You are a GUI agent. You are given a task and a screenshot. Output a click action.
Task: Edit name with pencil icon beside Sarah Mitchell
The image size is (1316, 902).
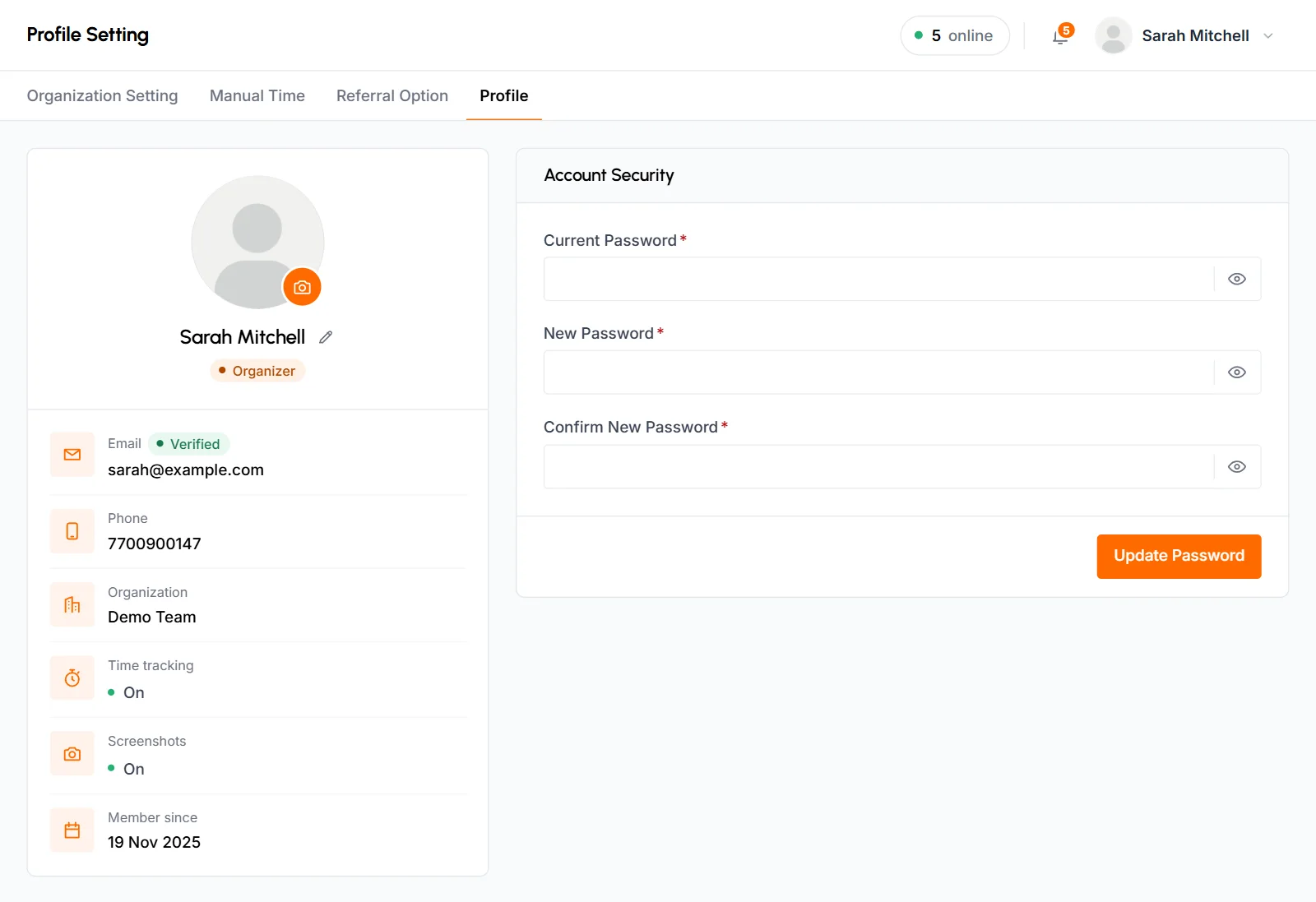coord(326,337)
